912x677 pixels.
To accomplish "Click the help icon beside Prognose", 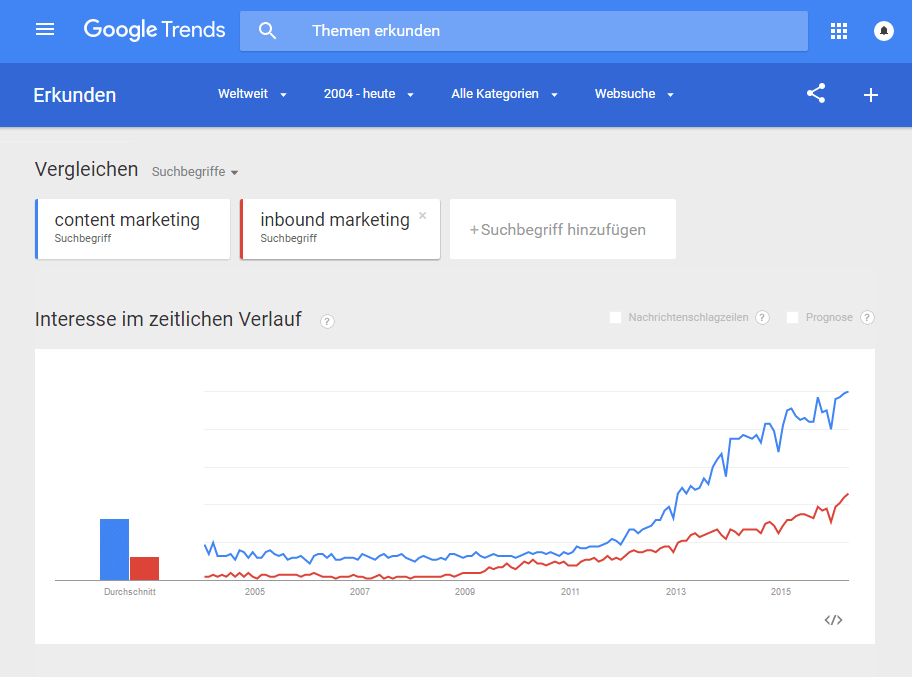I will tap(867, 317).
